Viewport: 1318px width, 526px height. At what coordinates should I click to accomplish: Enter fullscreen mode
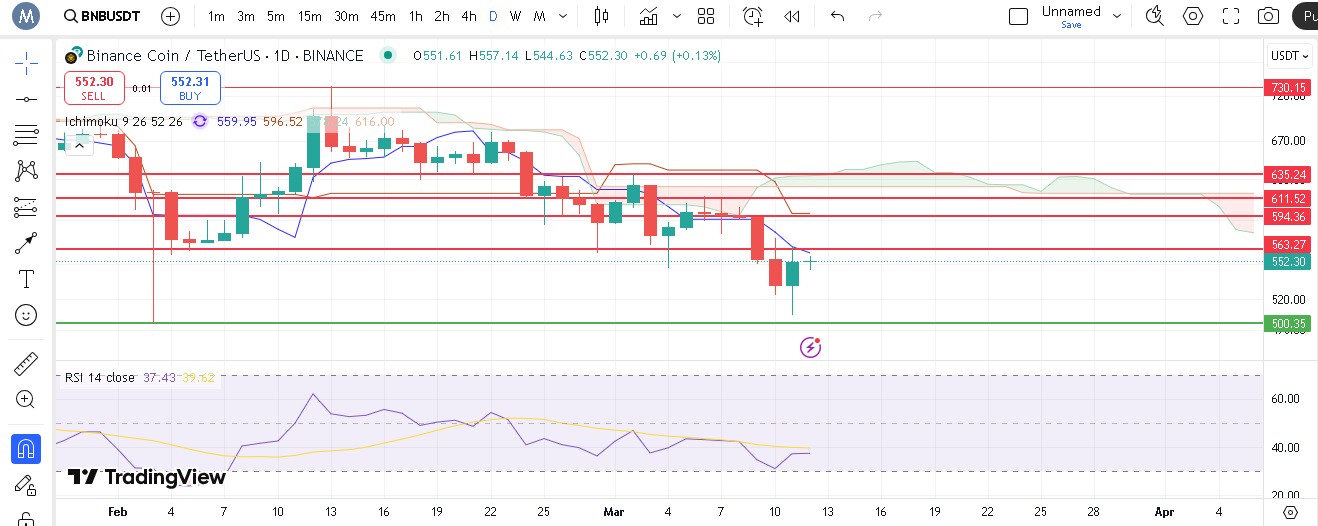[x=1231, y=16]
